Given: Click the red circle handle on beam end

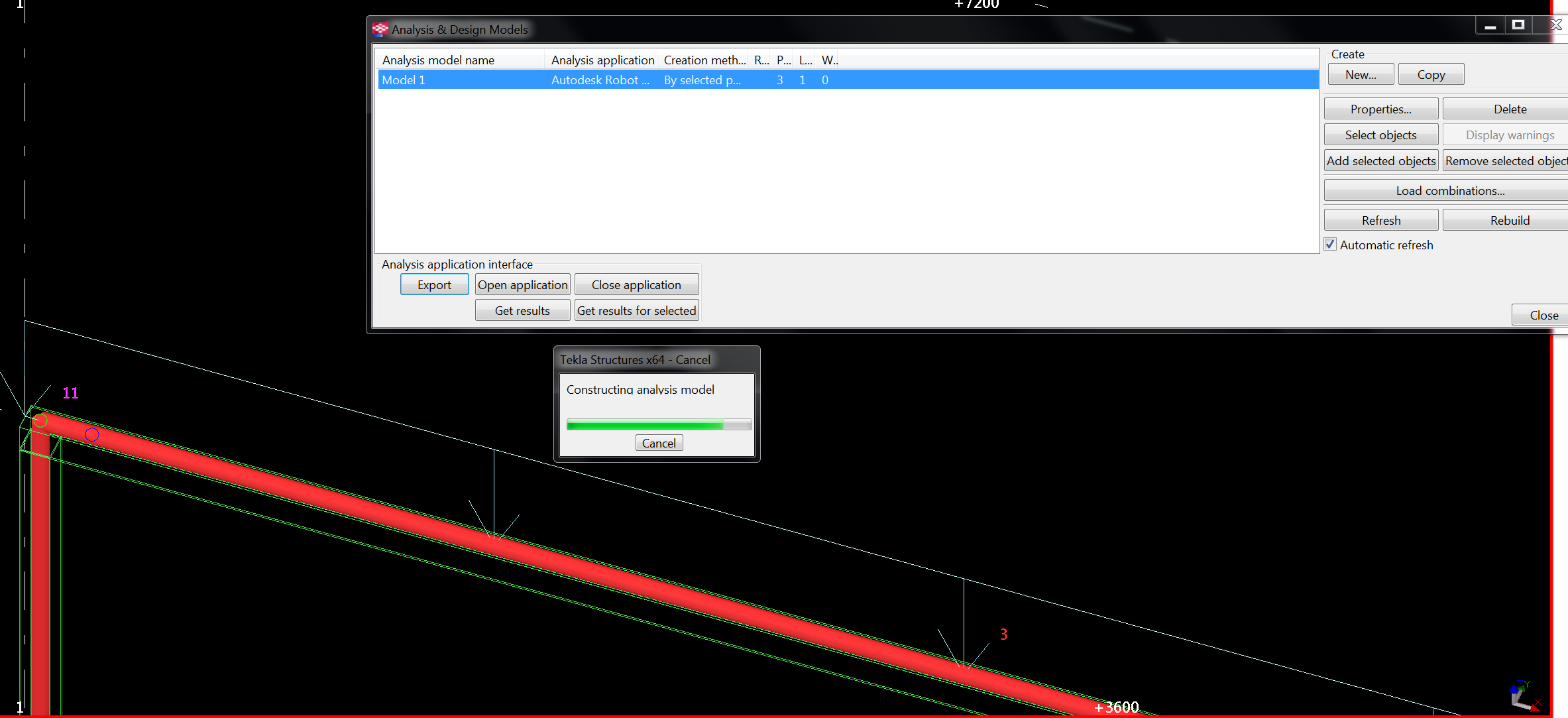Looking at the screenshot, I should [40, 420].
